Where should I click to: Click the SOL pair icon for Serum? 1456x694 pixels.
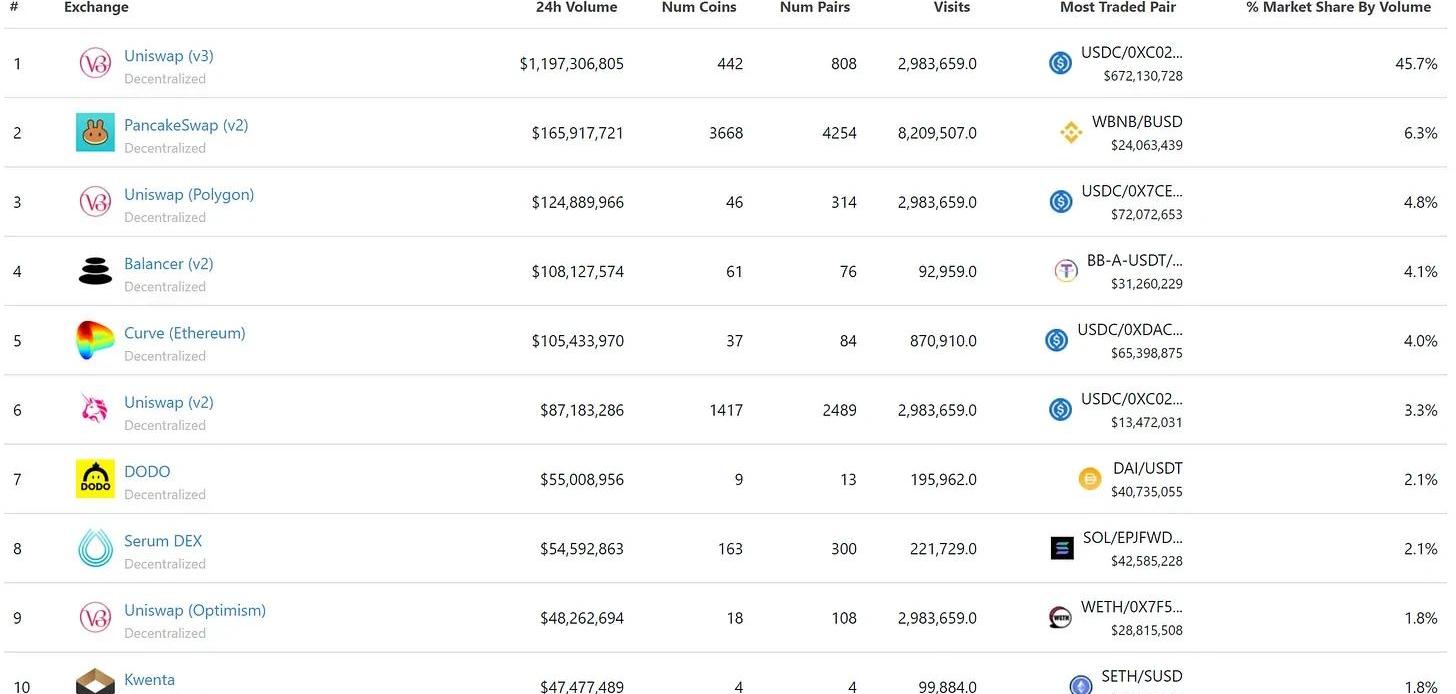click(x=1062, y=548)
